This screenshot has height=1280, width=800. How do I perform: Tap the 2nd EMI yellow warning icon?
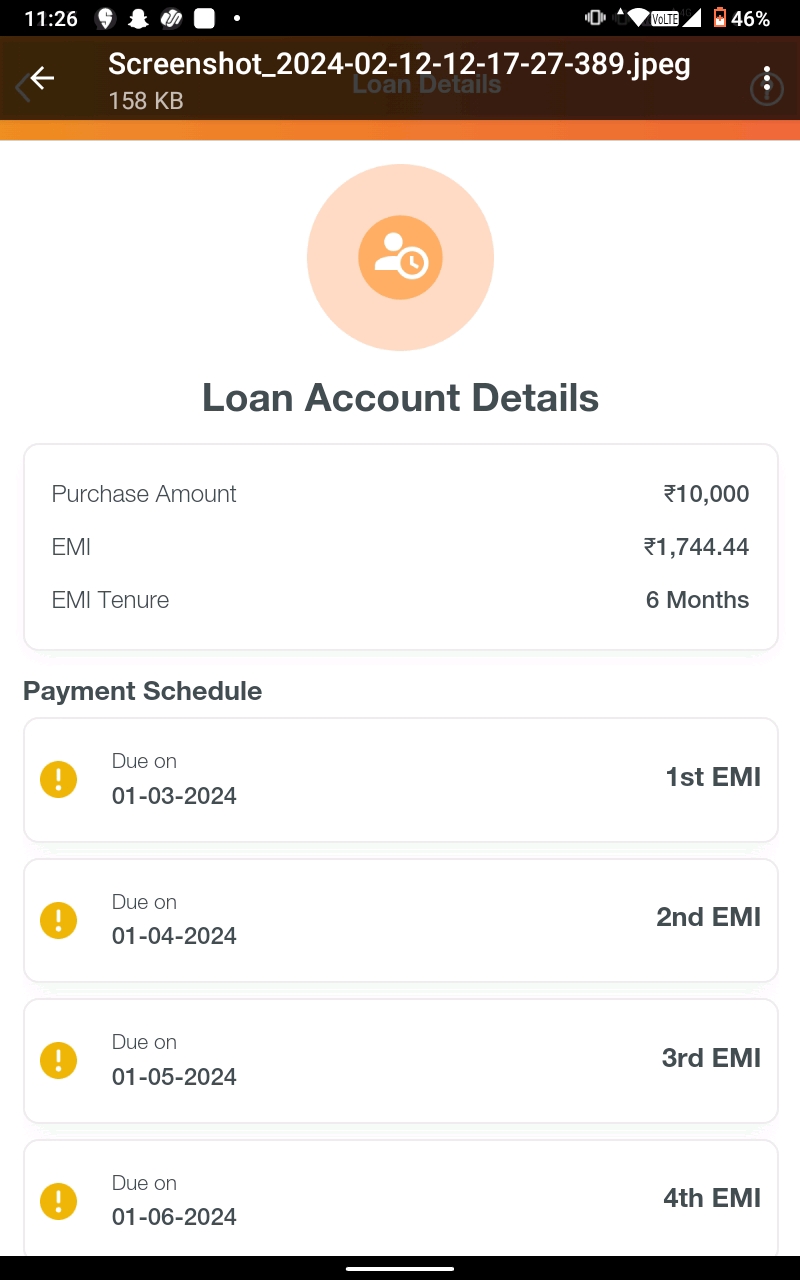[x=58, y=919]
